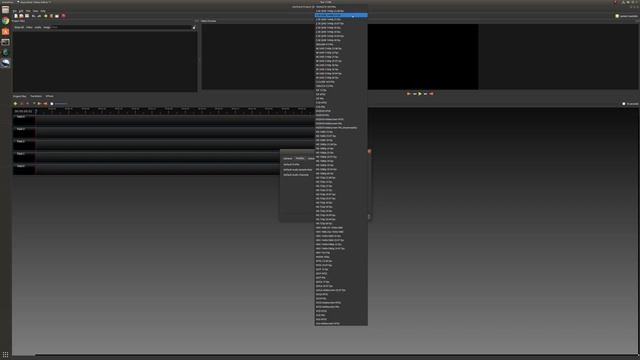640x360 pixels.
Task: Click the timeline zoom slider
Action: [60, 104]
